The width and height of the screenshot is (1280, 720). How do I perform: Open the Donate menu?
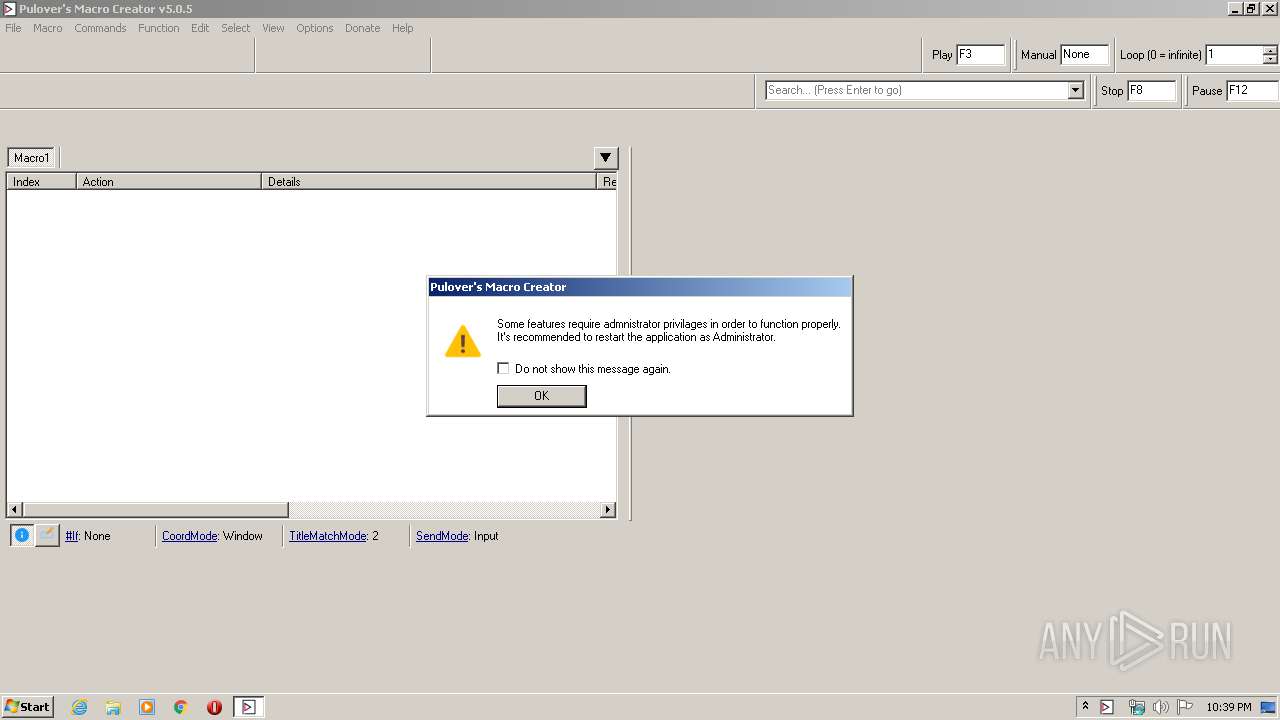(x=362, y=28)
